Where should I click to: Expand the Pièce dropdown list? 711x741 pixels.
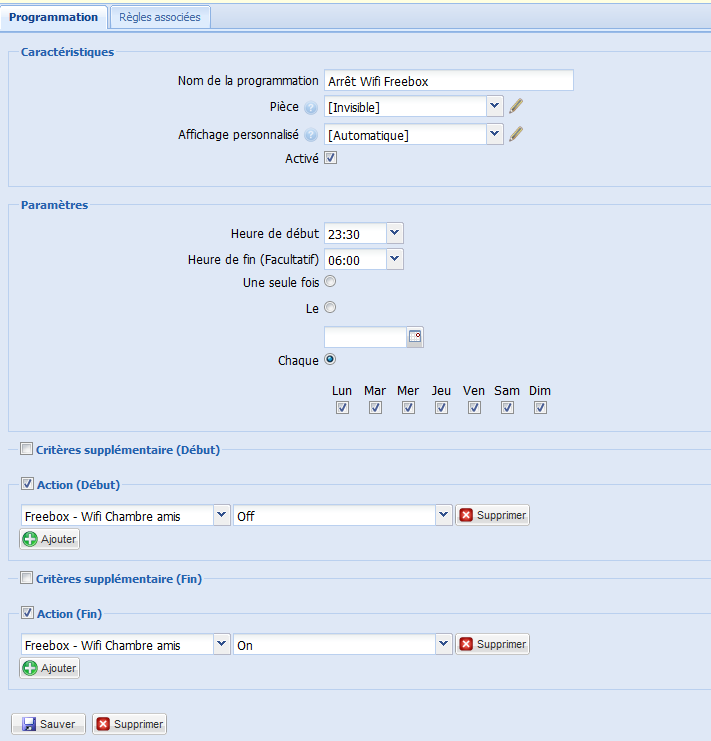click(x=494, y=106)
